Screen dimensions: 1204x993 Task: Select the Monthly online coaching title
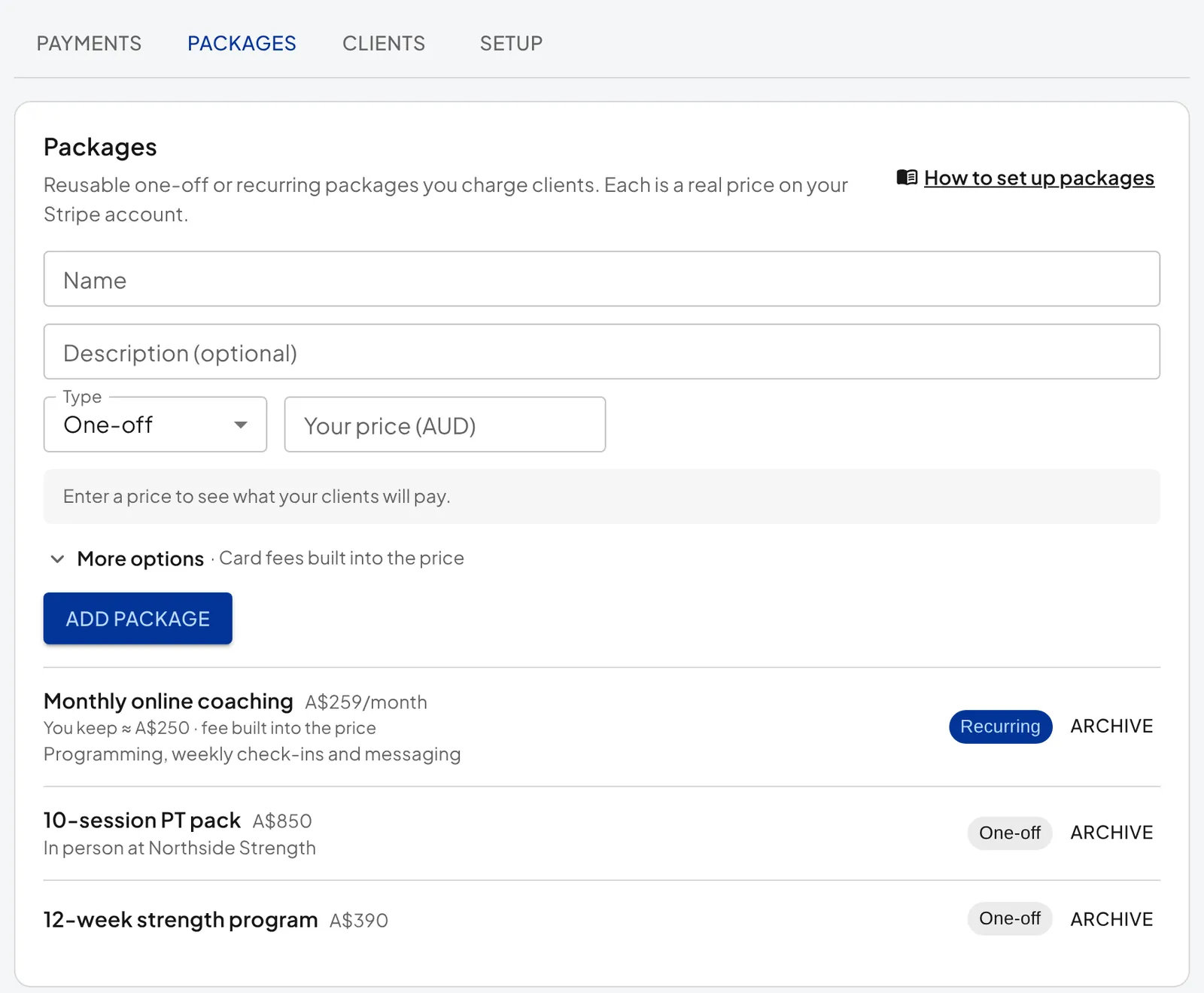pyautogui.click(x=169, y=701)
